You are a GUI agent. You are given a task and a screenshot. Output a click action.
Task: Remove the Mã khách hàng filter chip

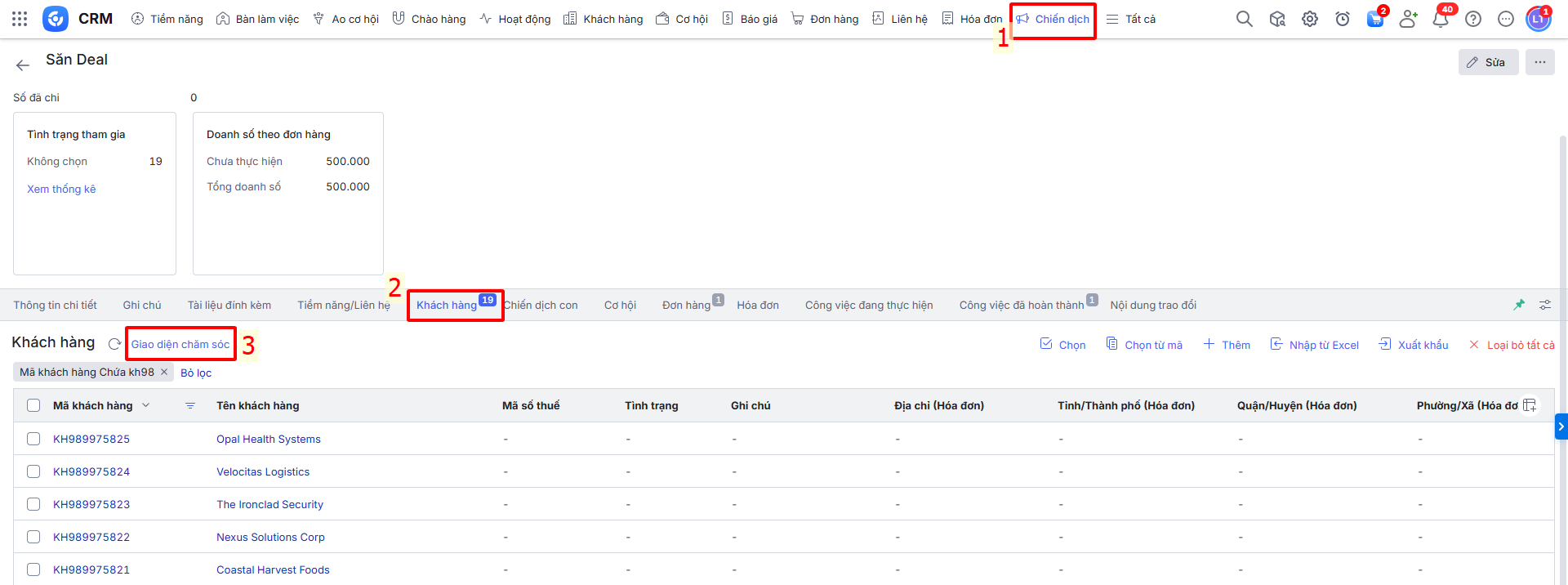pyautogui.click(x=164, y=372)
